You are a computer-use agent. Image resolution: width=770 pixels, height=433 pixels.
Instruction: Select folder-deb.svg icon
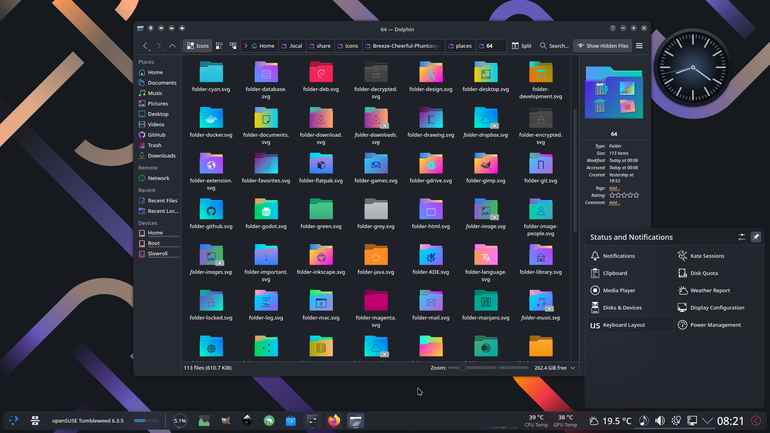[x=321, y=72]
